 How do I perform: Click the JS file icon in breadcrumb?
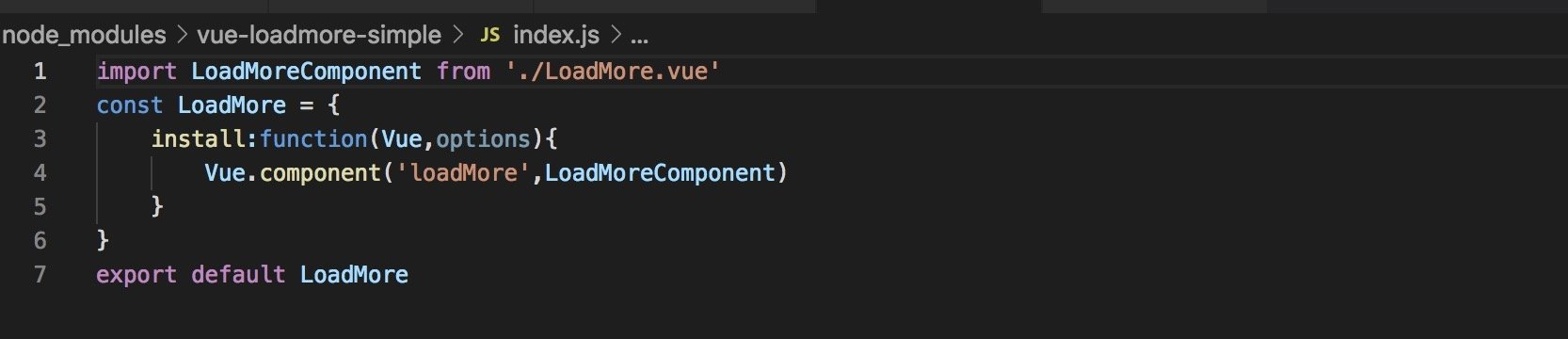pyautogui.click(x=489, y=36)
